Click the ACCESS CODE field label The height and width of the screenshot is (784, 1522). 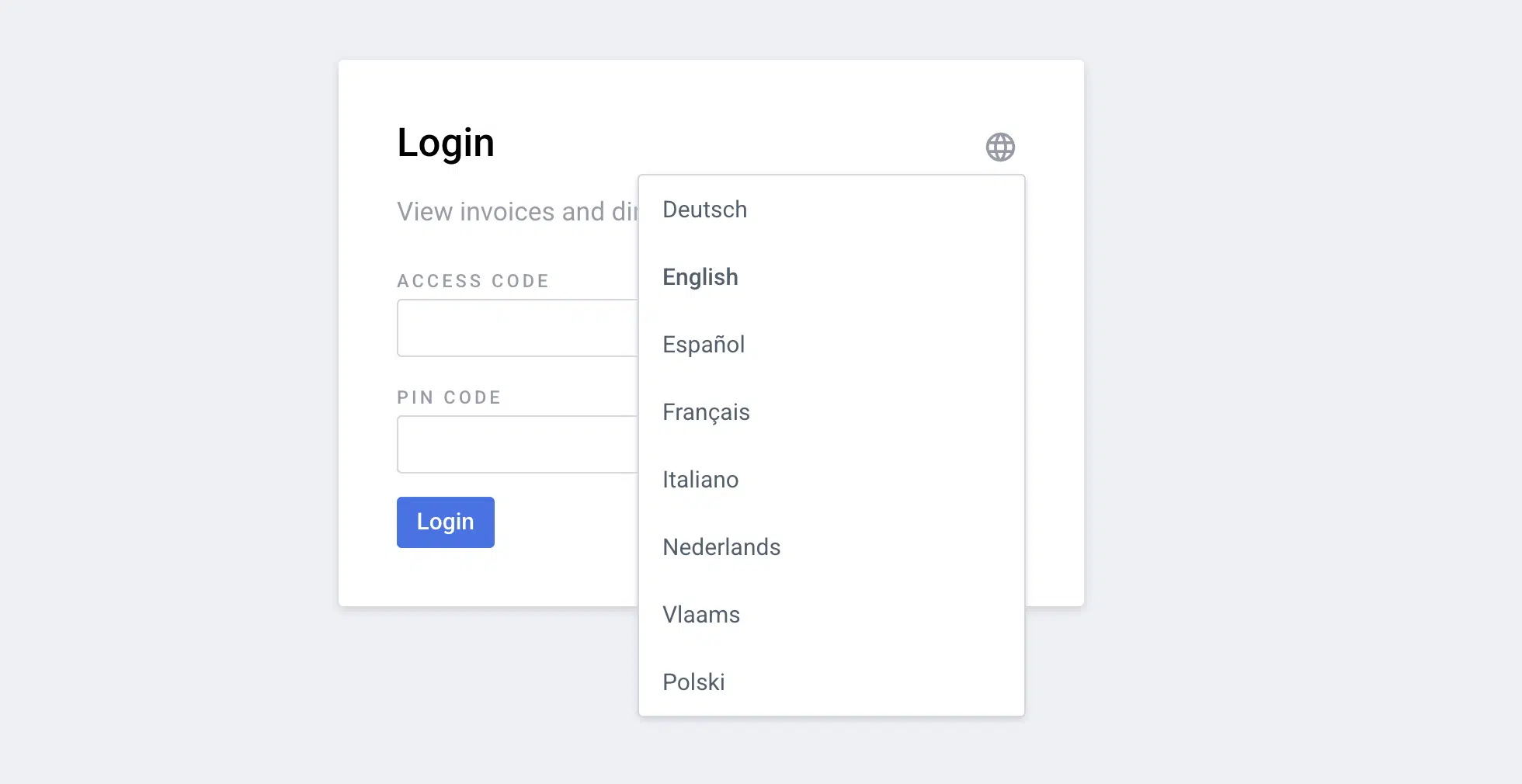[x=473, y=281]
